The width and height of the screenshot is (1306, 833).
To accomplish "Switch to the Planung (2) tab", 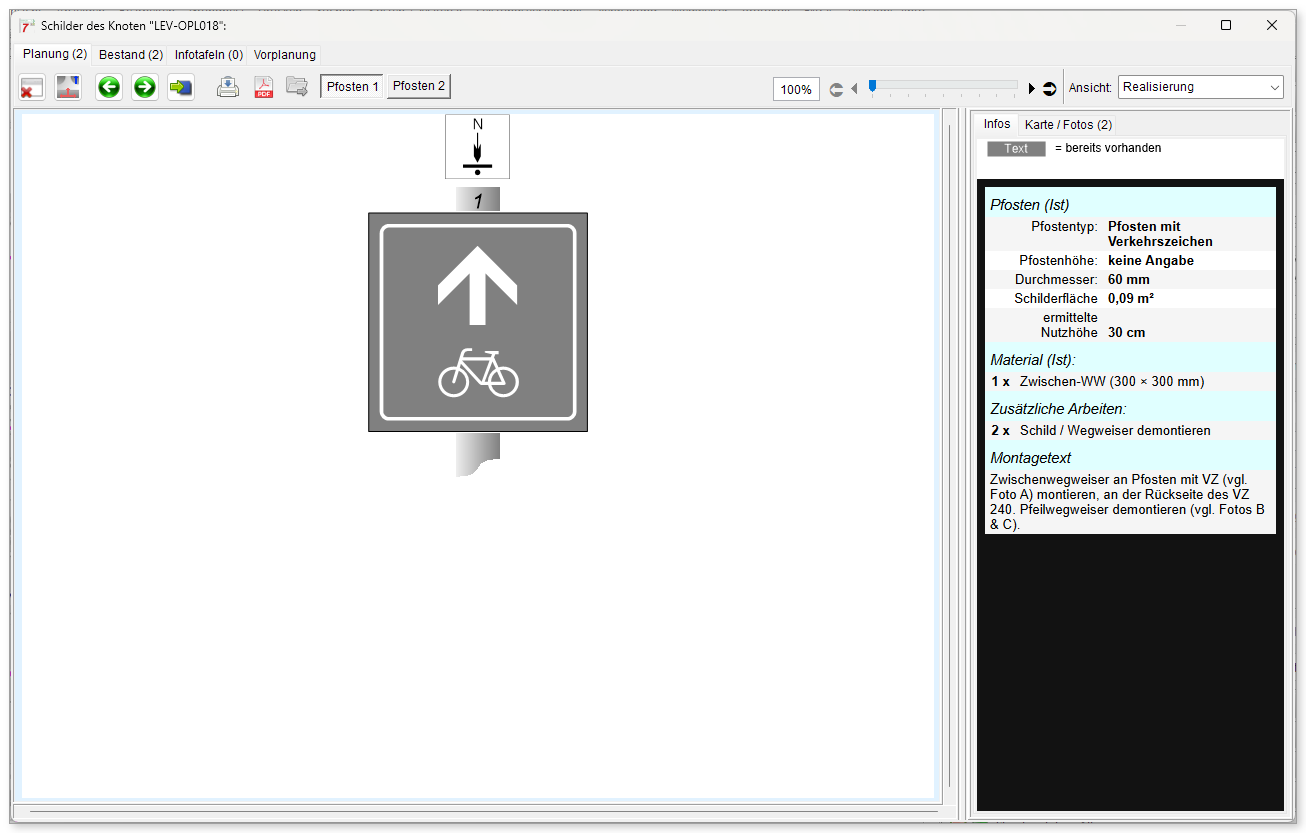I will click(x=55, y=54).
